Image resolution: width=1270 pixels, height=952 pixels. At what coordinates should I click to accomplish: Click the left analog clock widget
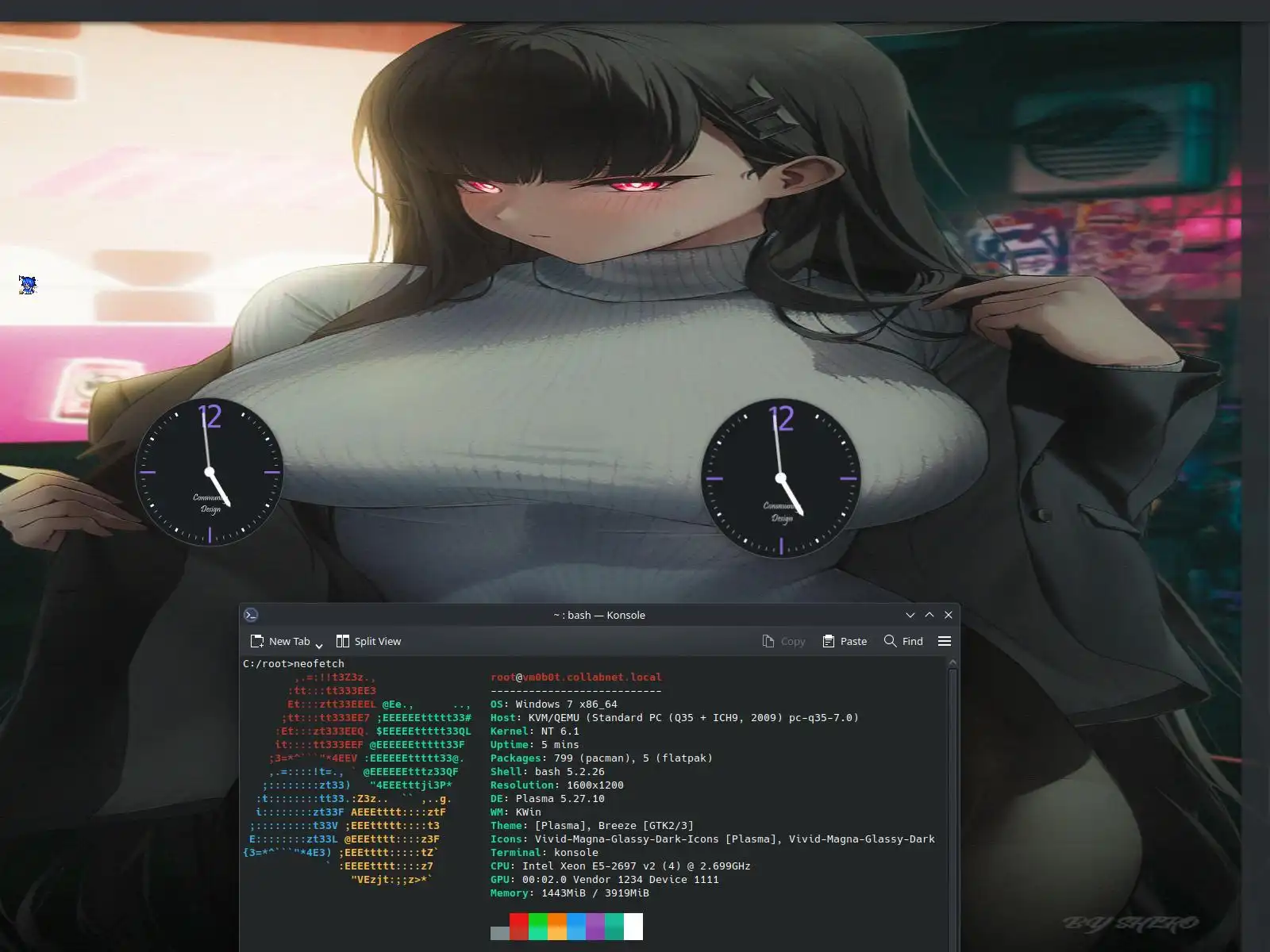210,471
